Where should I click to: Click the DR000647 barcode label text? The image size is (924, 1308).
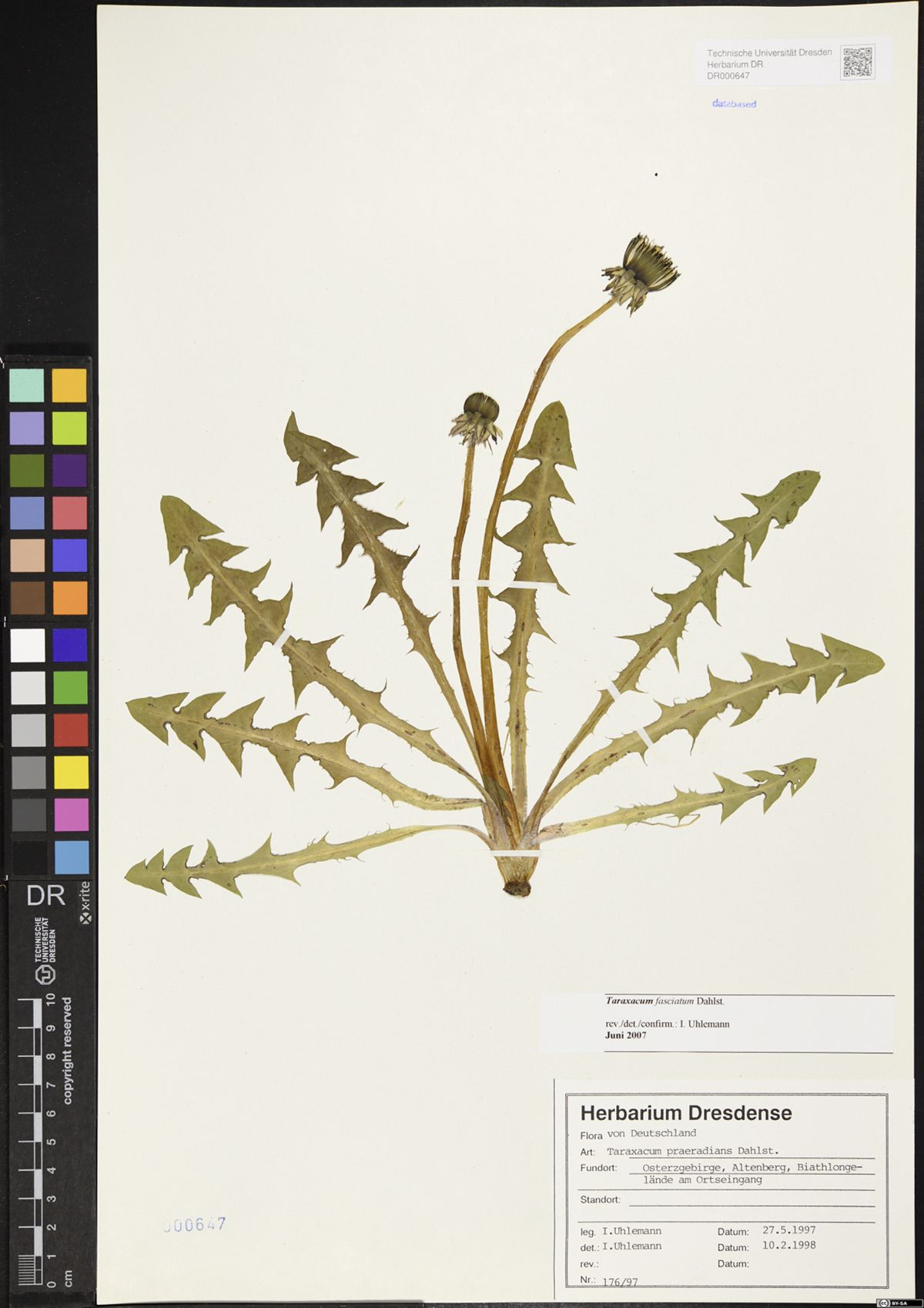point(728,75)
